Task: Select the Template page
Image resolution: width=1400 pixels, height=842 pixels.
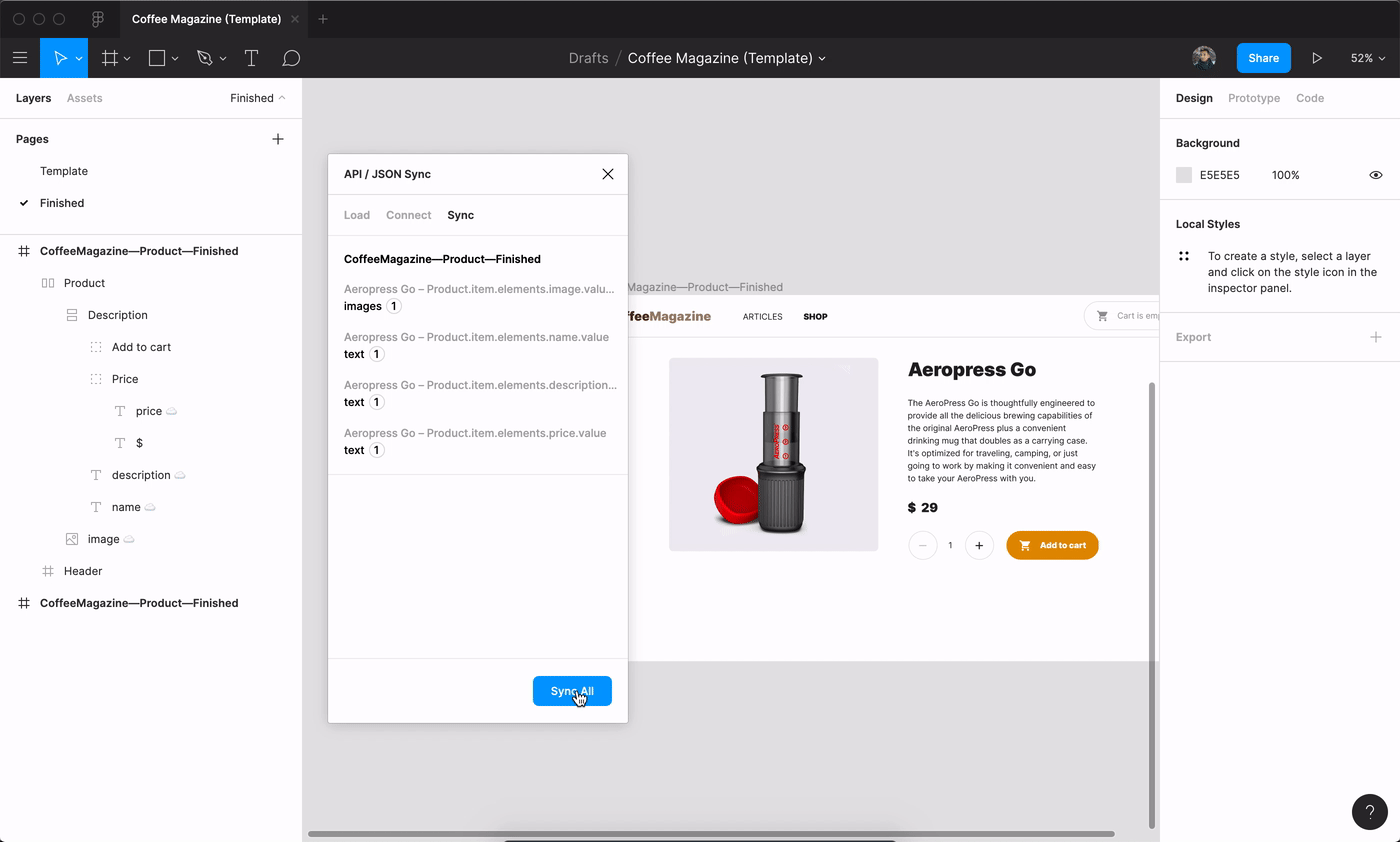Action: pos(64,171)
